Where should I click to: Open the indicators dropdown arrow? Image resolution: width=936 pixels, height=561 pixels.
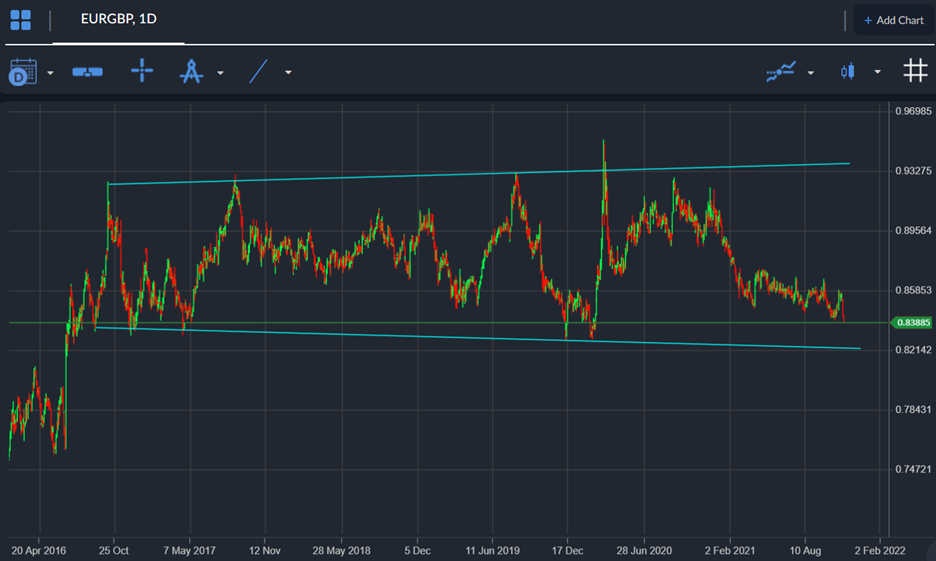(810, 72)
